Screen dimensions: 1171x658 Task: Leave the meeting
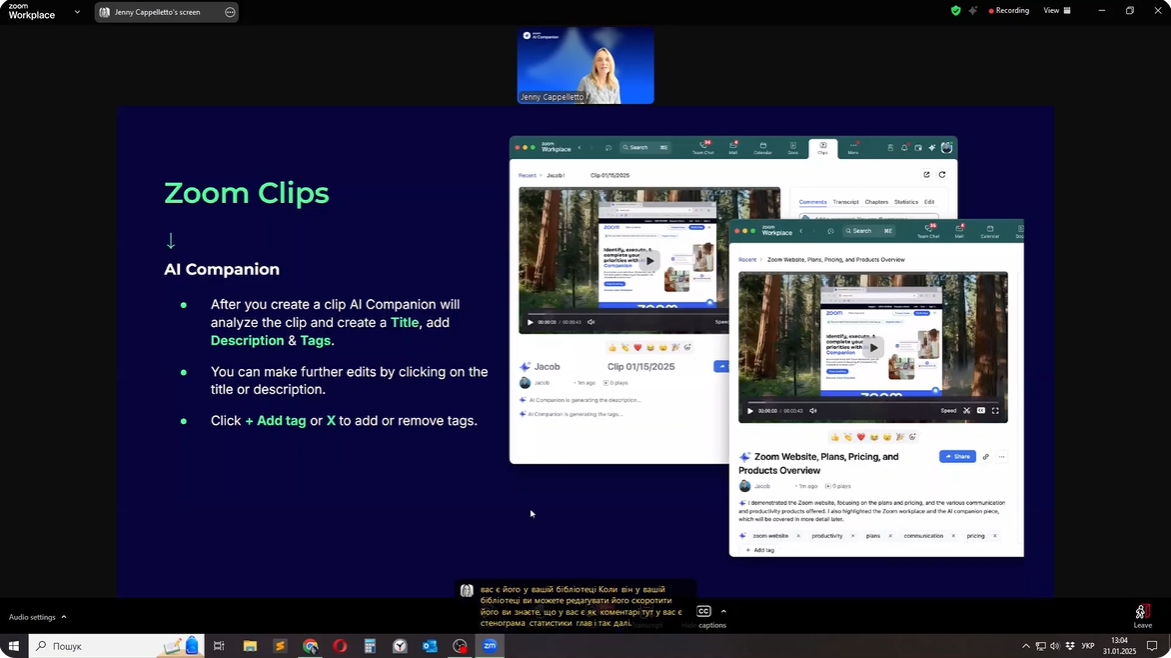[1142, 616]
